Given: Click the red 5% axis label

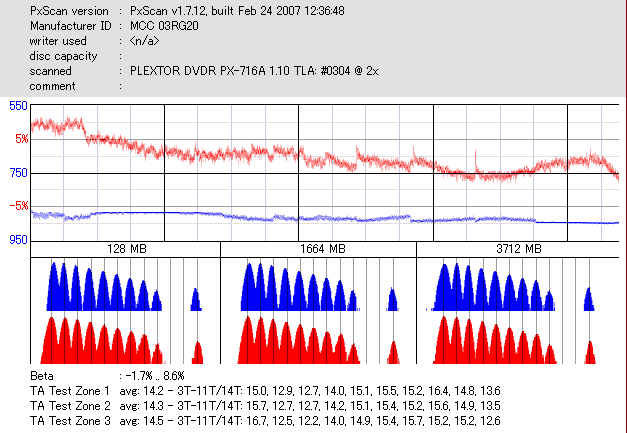Looking at the screenshot, I should coord(22,139).
